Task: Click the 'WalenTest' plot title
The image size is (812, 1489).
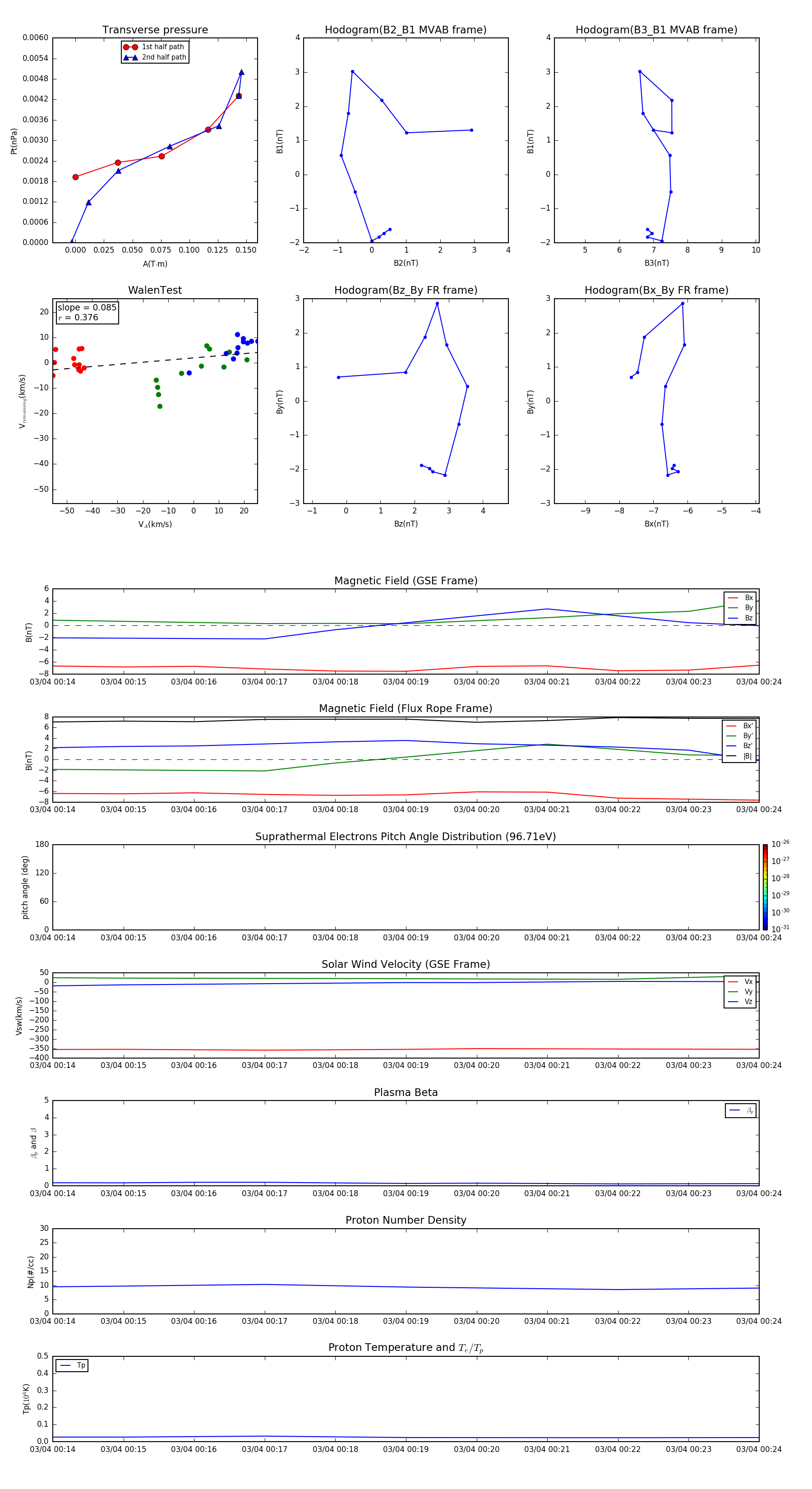Action: click(x=155, y=290)
